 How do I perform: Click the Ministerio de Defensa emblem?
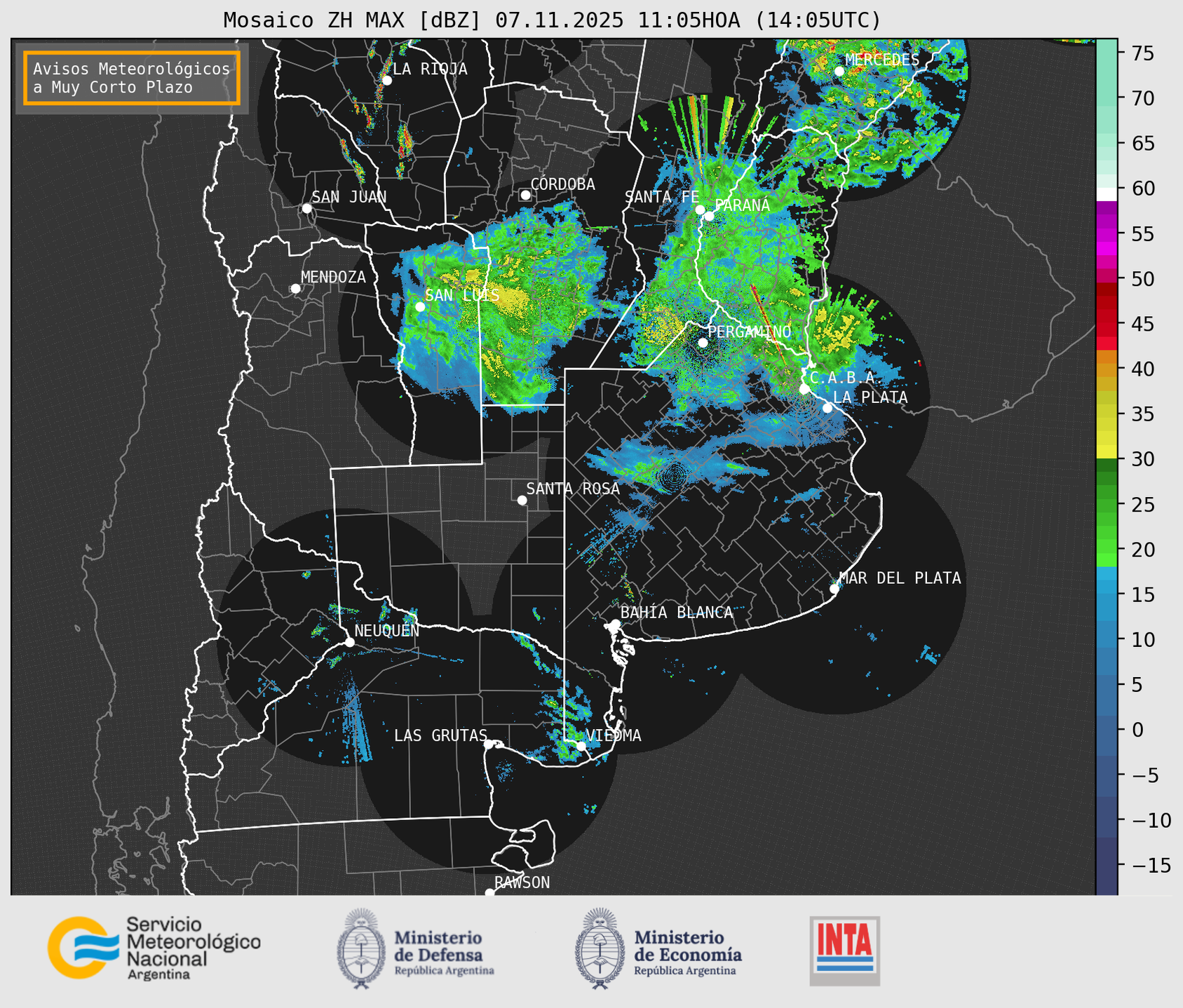pos(360,948)
